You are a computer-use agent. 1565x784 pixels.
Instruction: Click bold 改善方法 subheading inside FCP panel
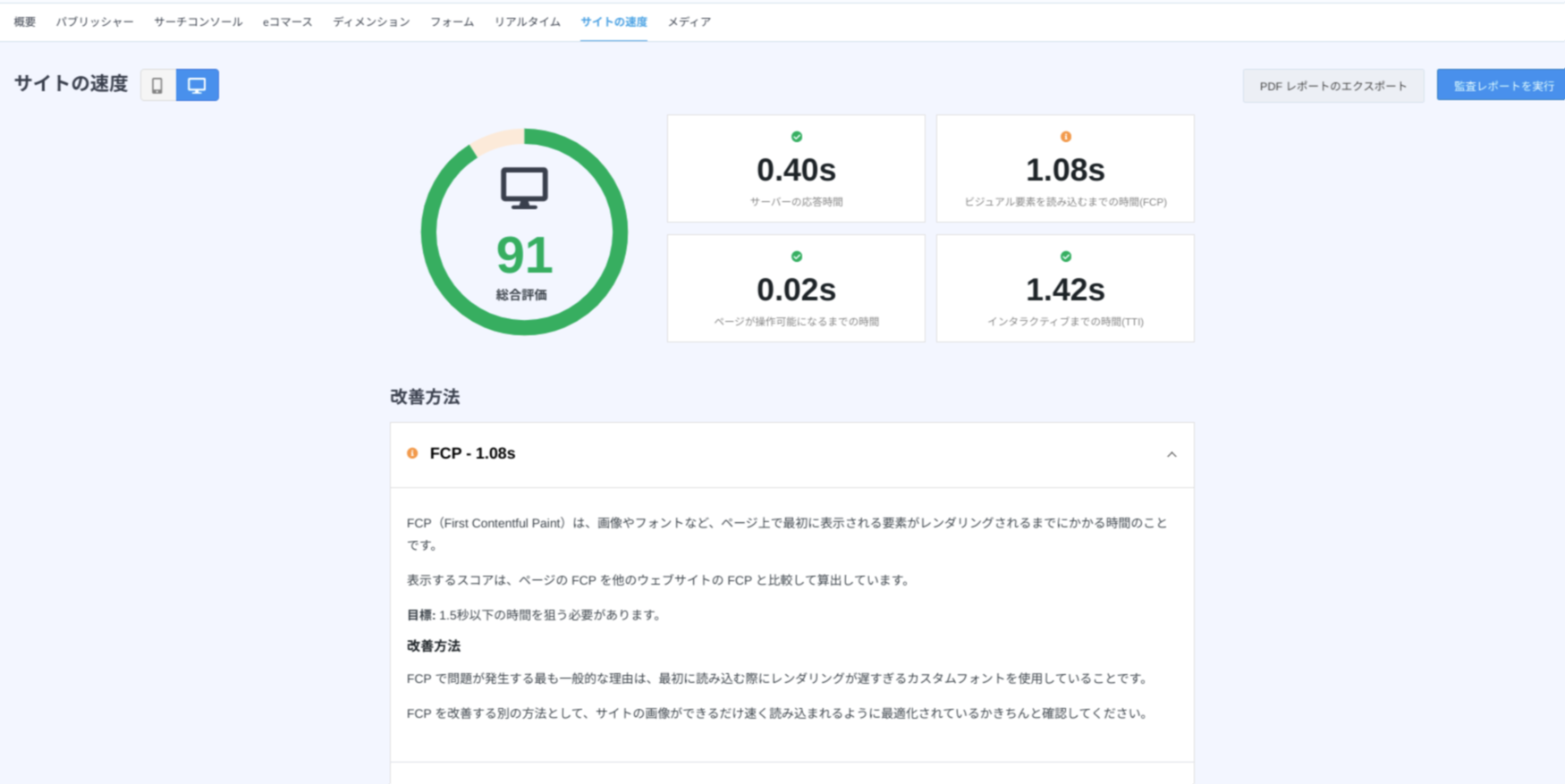[x=434, y=646]
